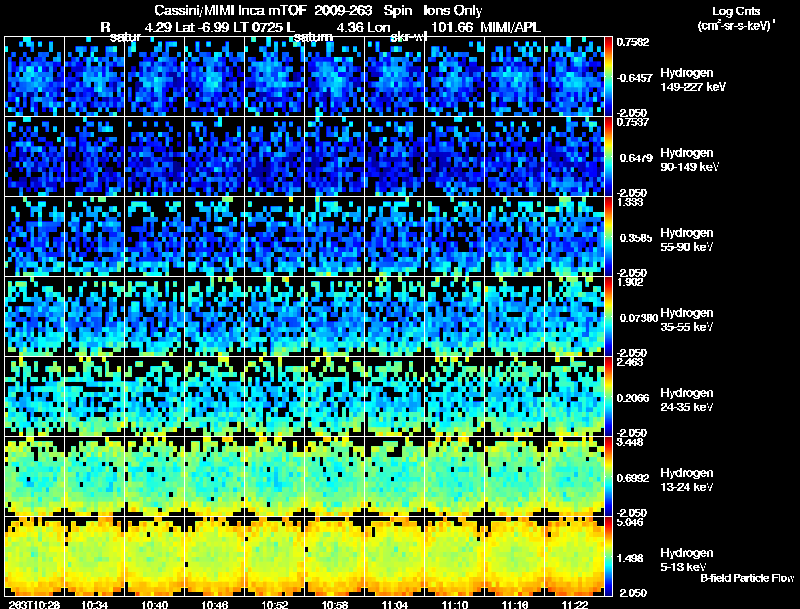
Task: Click the word 'Spin' in the title
Action: [398, 11]
